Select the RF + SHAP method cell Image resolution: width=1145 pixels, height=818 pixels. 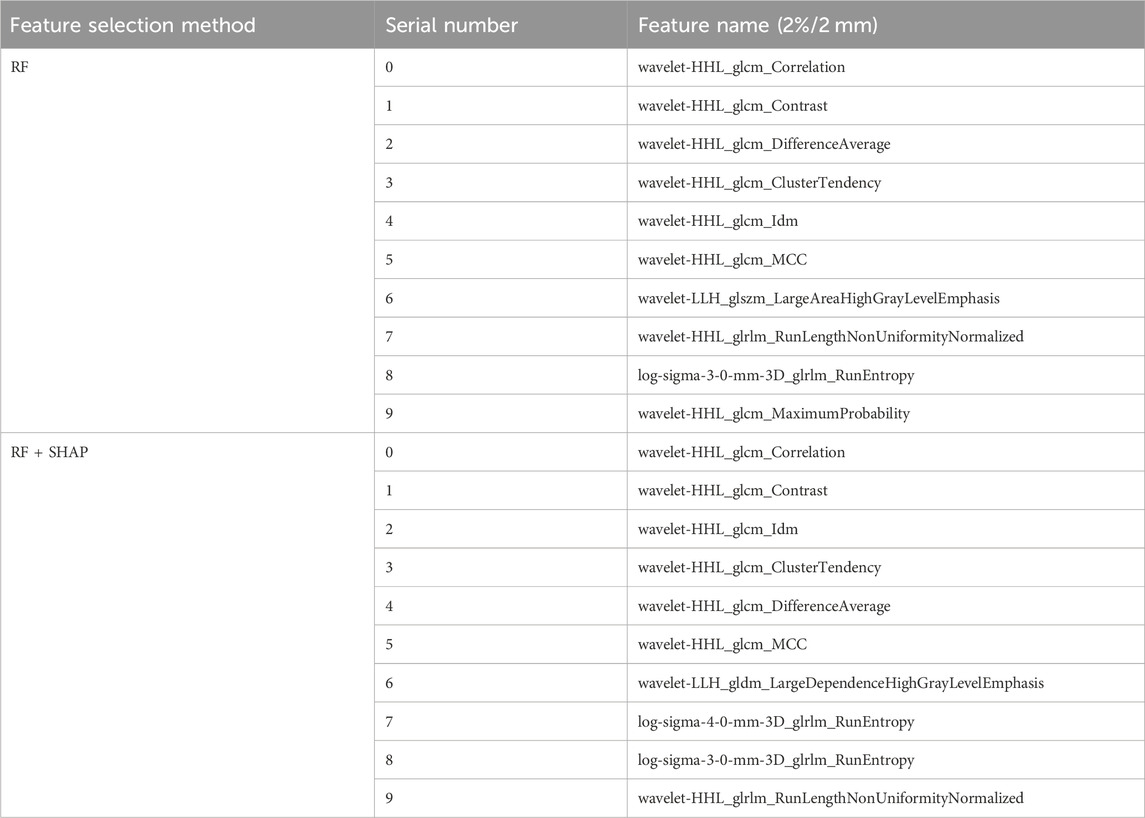pos(187,625)
